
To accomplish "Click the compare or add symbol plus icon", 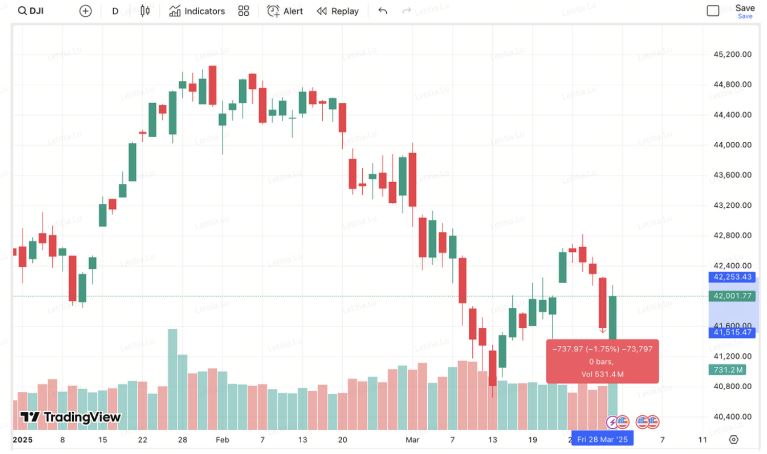I will coord(85,11).
